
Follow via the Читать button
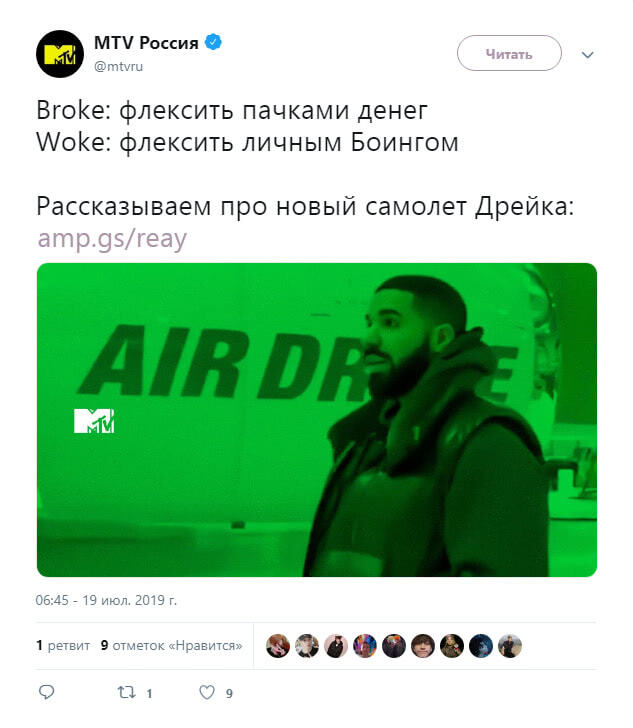tap(509, 53)
